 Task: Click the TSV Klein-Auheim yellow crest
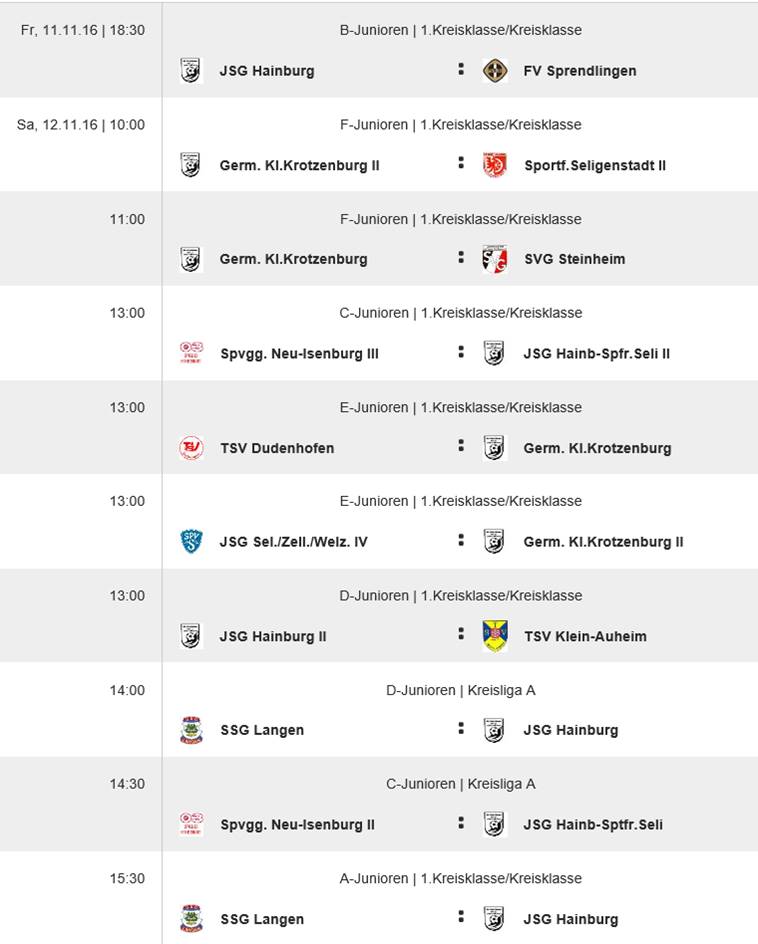coord(494,636)
